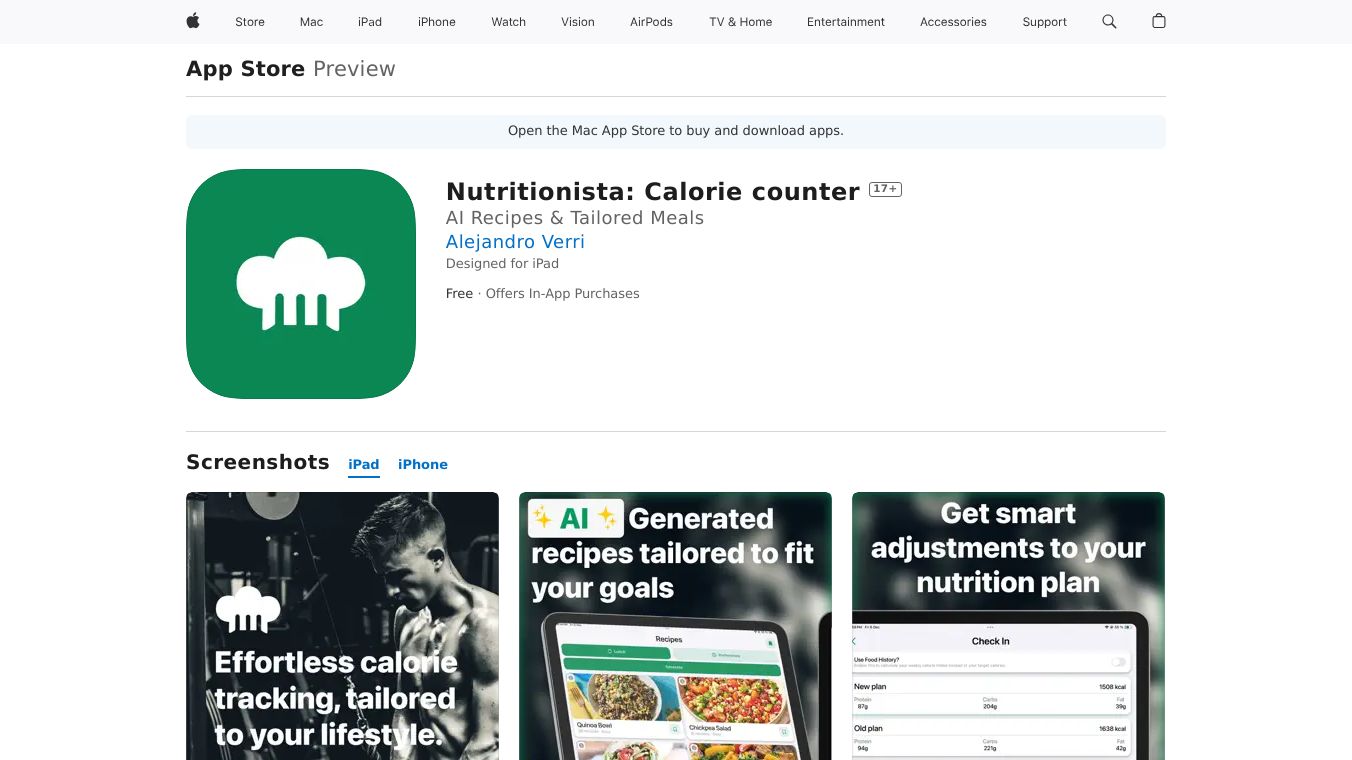1352x760 pixels.
Task: Click the Apple logo icon
Action: [193, 21]
